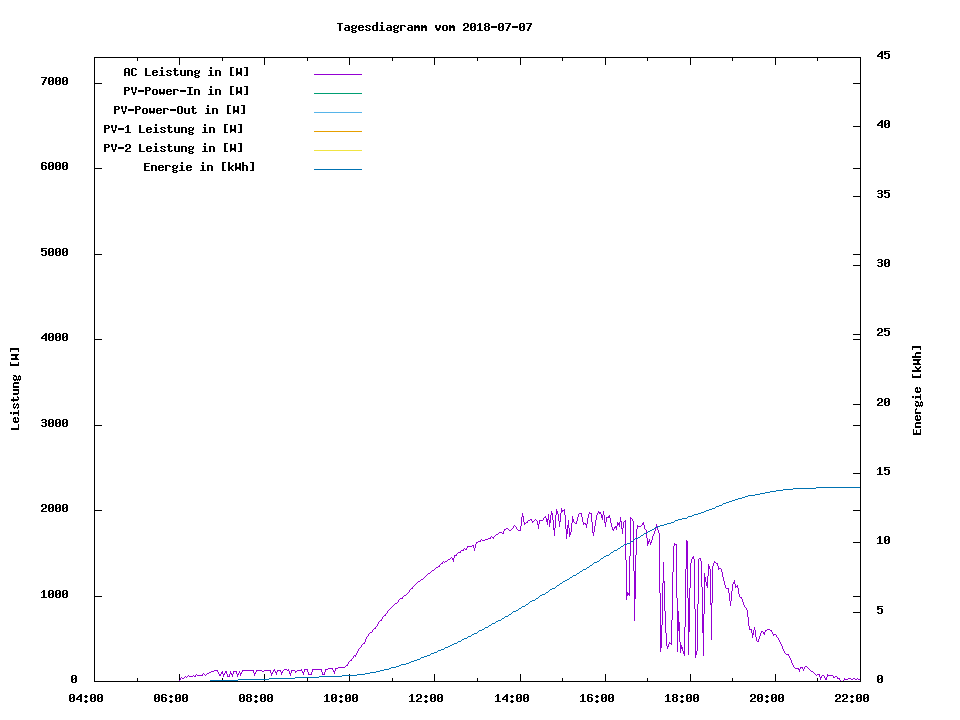Select the 16:00 time label on x-axis
Image resolution: width=960 pixels, height=720 pixels.
(x=597, y=698)
